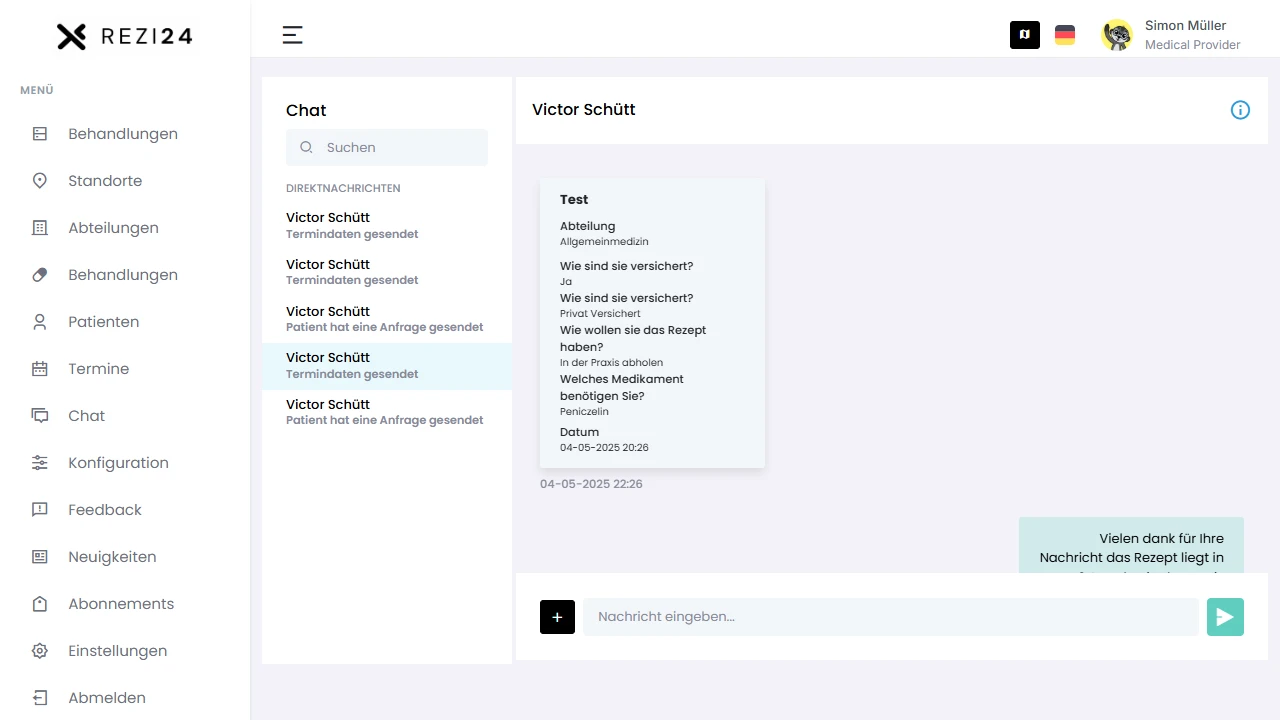
Task: Click the info icon in chat header
Action: [1240, 110]
